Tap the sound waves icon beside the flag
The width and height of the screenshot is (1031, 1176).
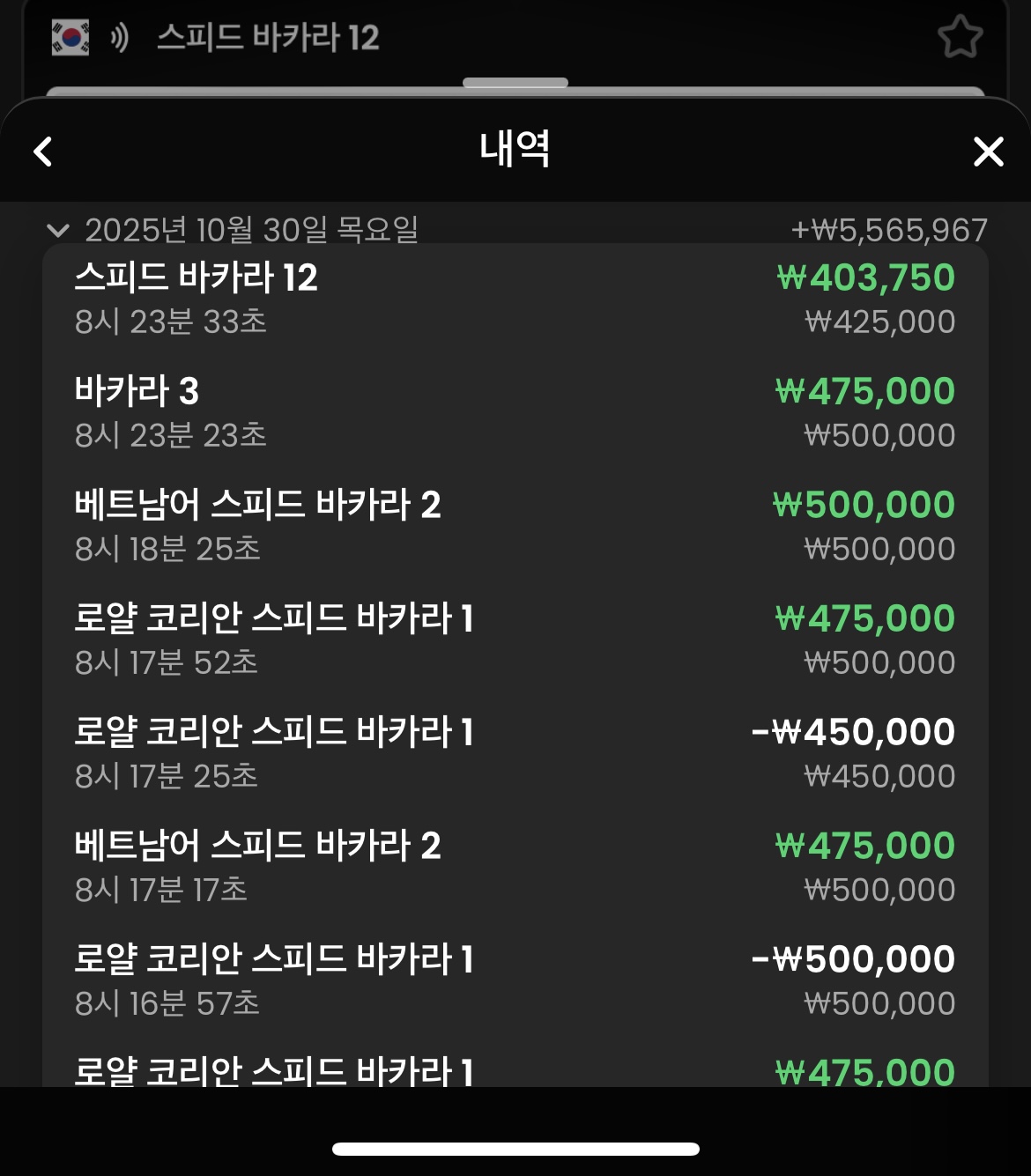click(119, 38)
